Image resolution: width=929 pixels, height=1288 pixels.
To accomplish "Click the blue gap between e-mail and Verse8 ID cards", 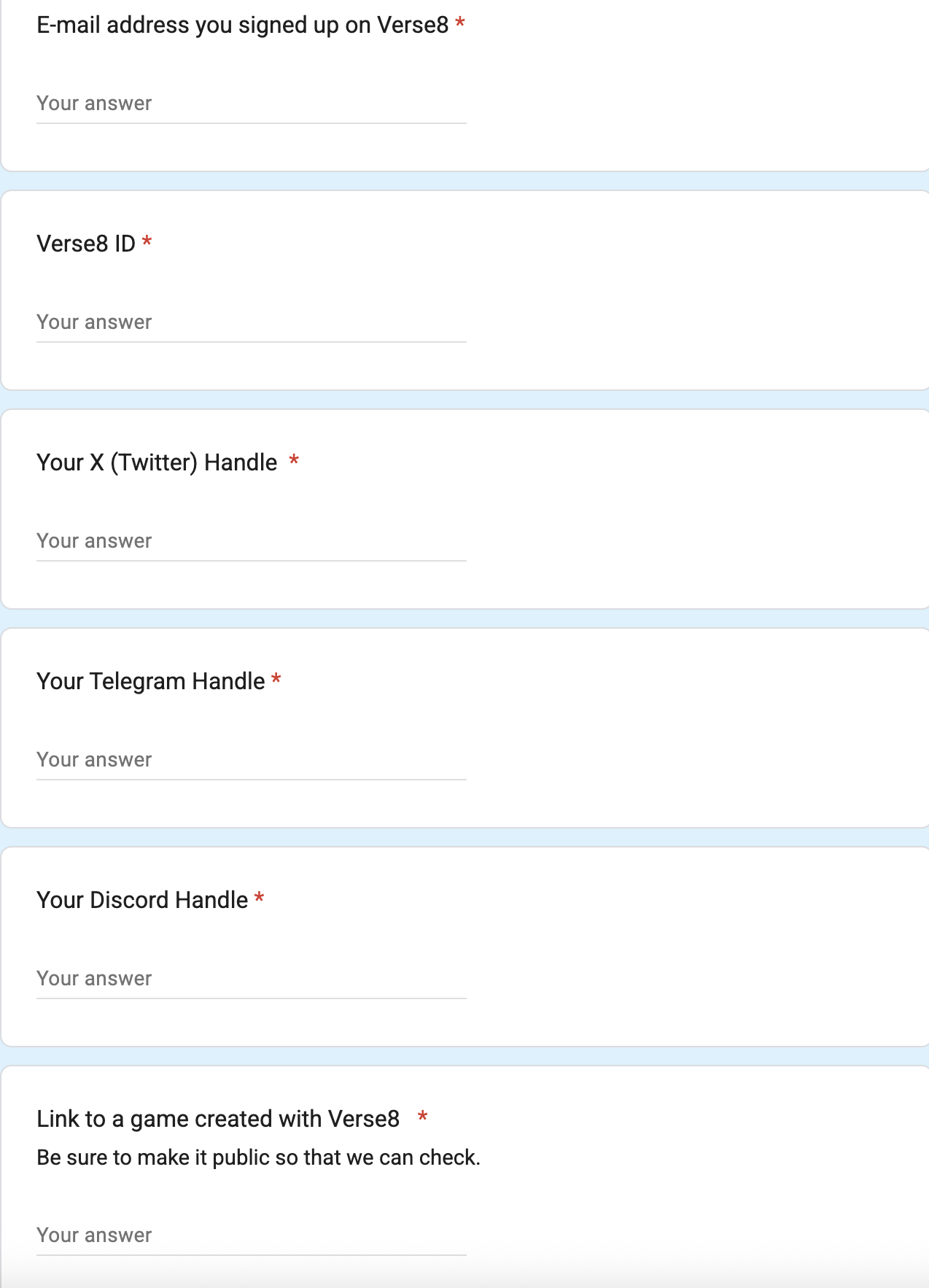I will point(464,181).
